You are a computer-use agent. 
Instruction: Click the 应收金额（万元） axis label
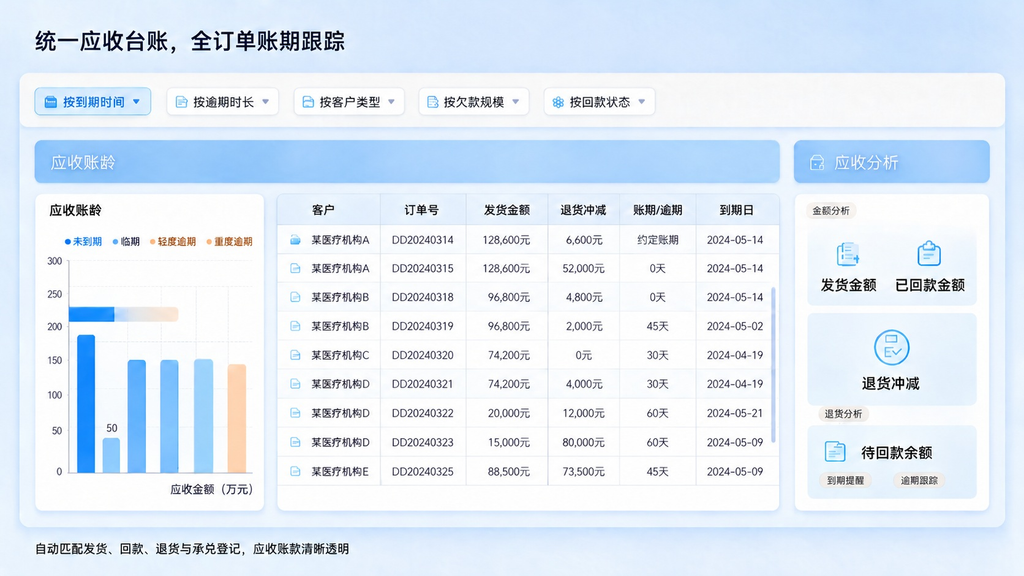212,489
